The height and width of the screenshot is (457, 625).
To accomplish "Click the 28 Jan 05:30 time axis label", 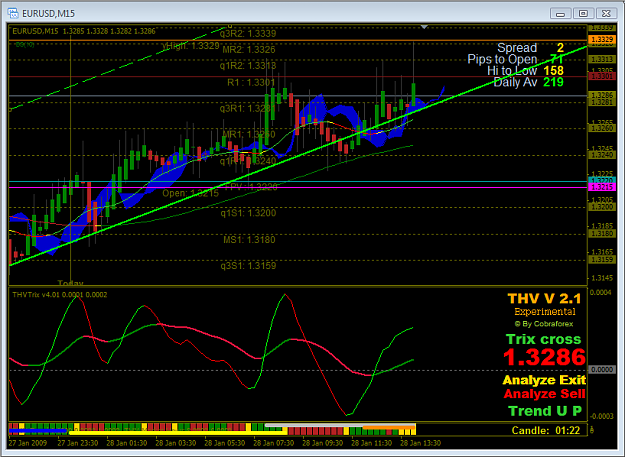I will [x=225, y=443].
